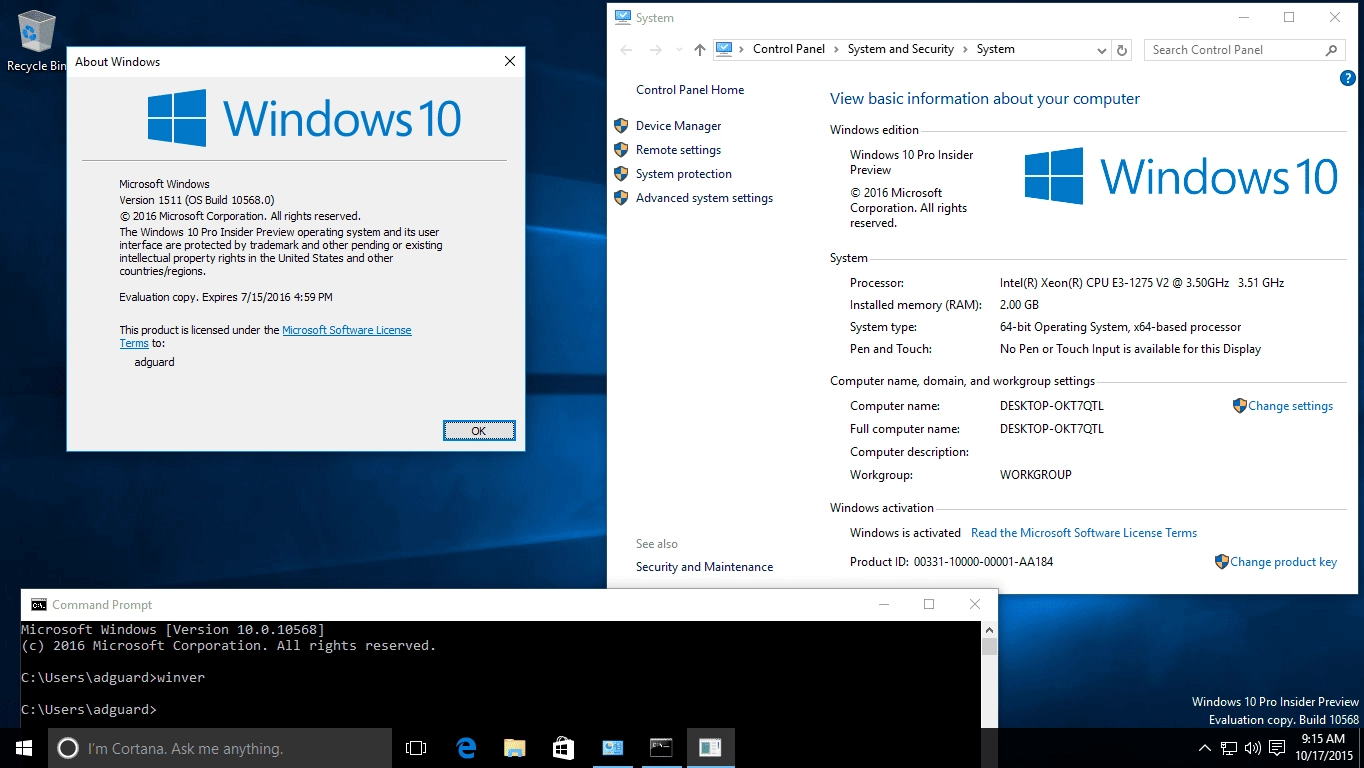Select computer name DESKTOP-OKT7QTL text

[1051, 406]
